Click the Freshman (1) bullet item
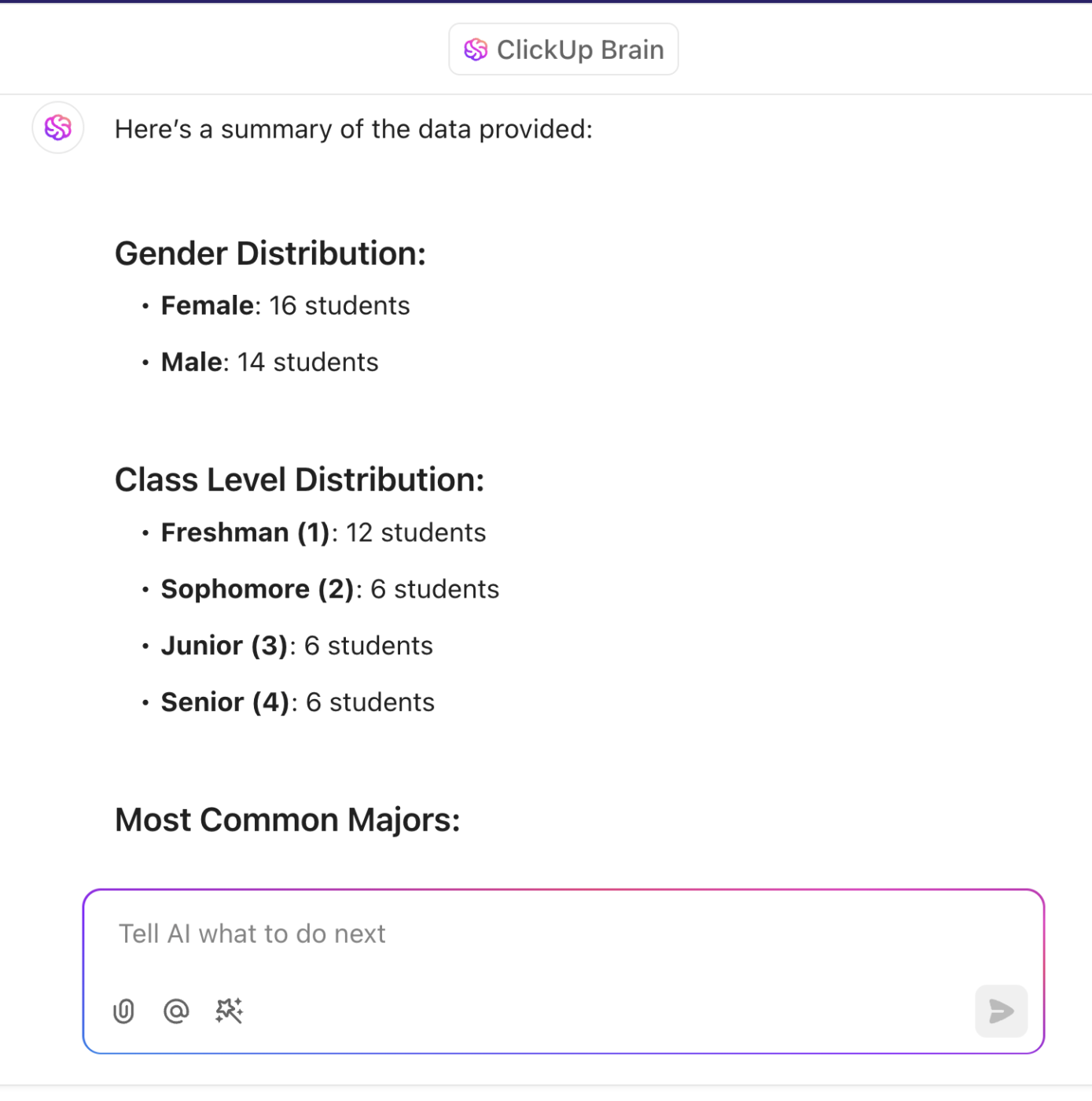This screenshot has height=1101, width=1092. 323,532
